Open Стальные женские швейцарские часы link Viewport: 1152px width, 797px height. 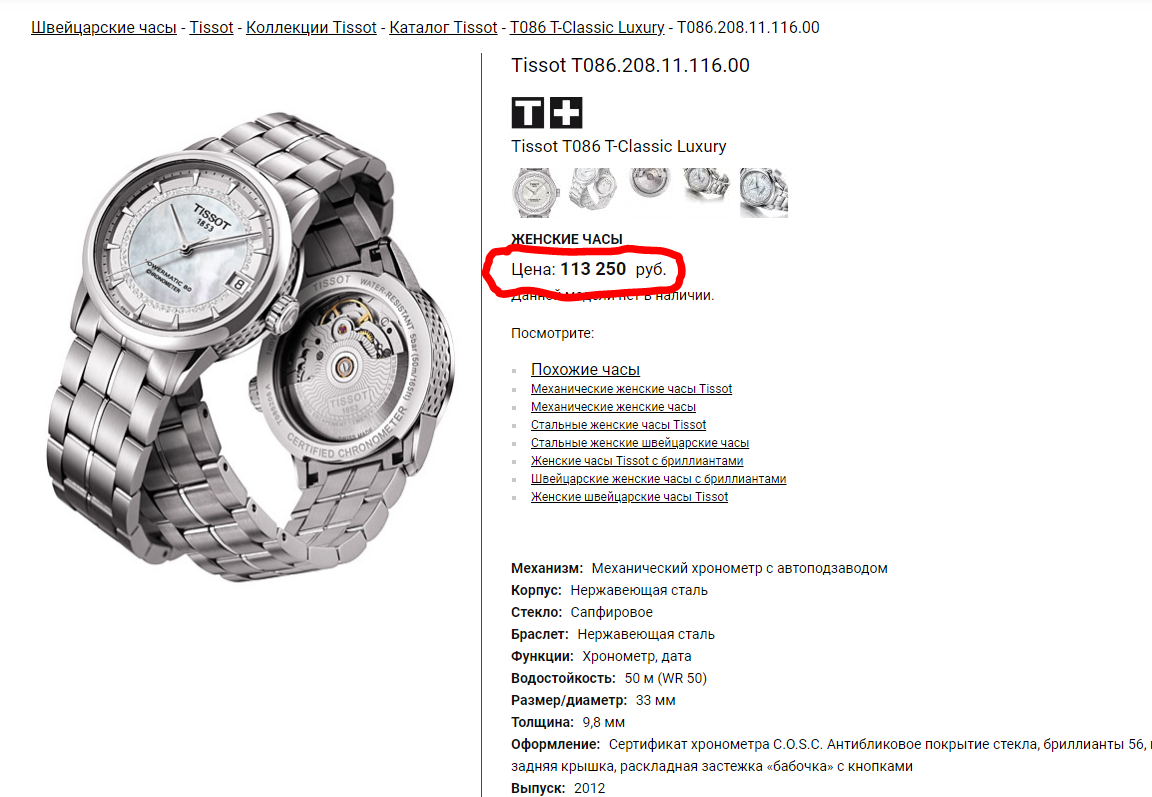pos(640,443)
